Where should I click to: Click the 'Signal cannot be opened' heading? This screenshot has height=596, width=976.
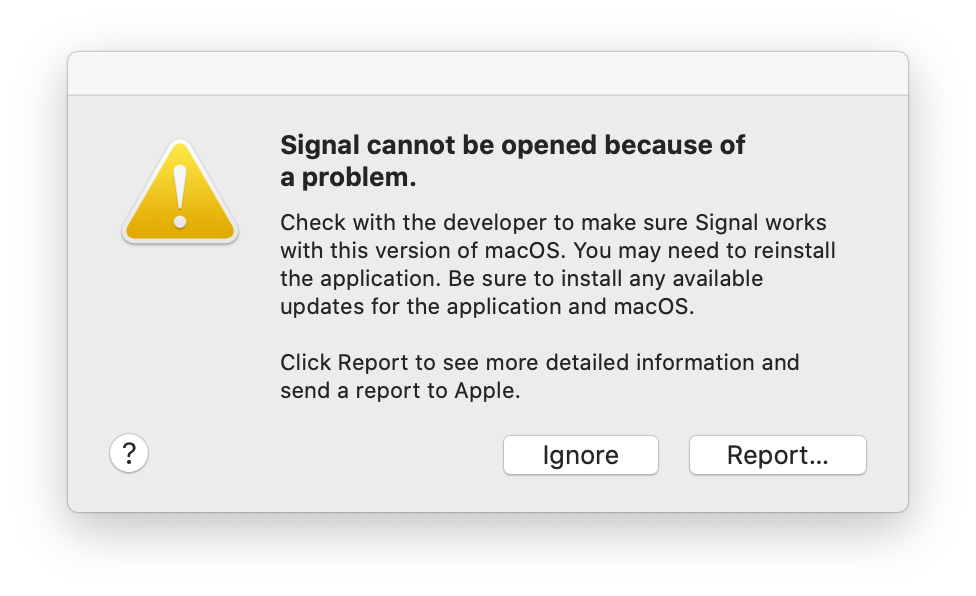(511, 145)
